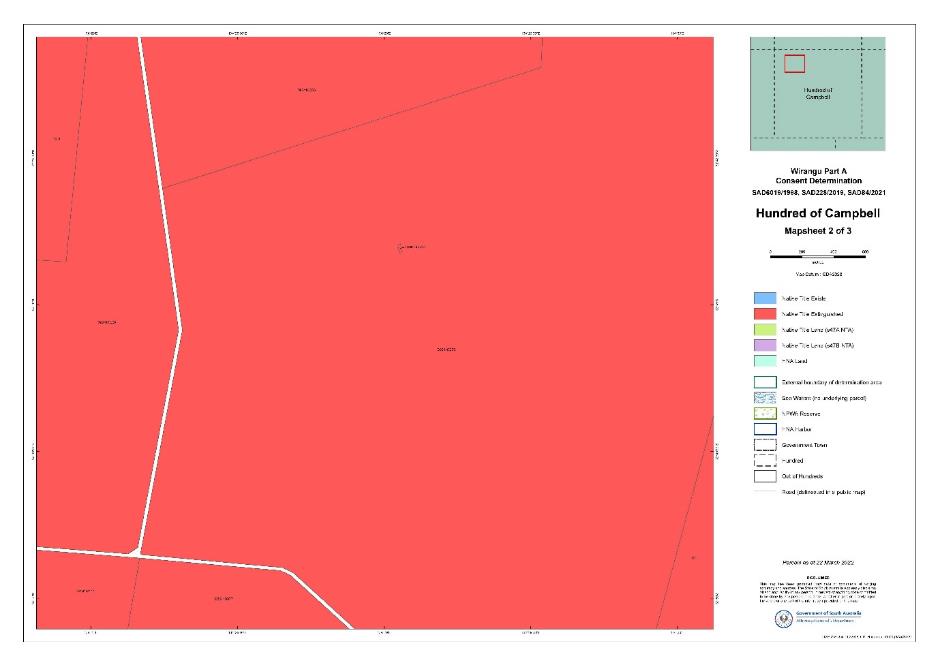Click the 'Out of Hundreds' legend label
Viewport: 940px width, 665px height.
coord(803,476)
